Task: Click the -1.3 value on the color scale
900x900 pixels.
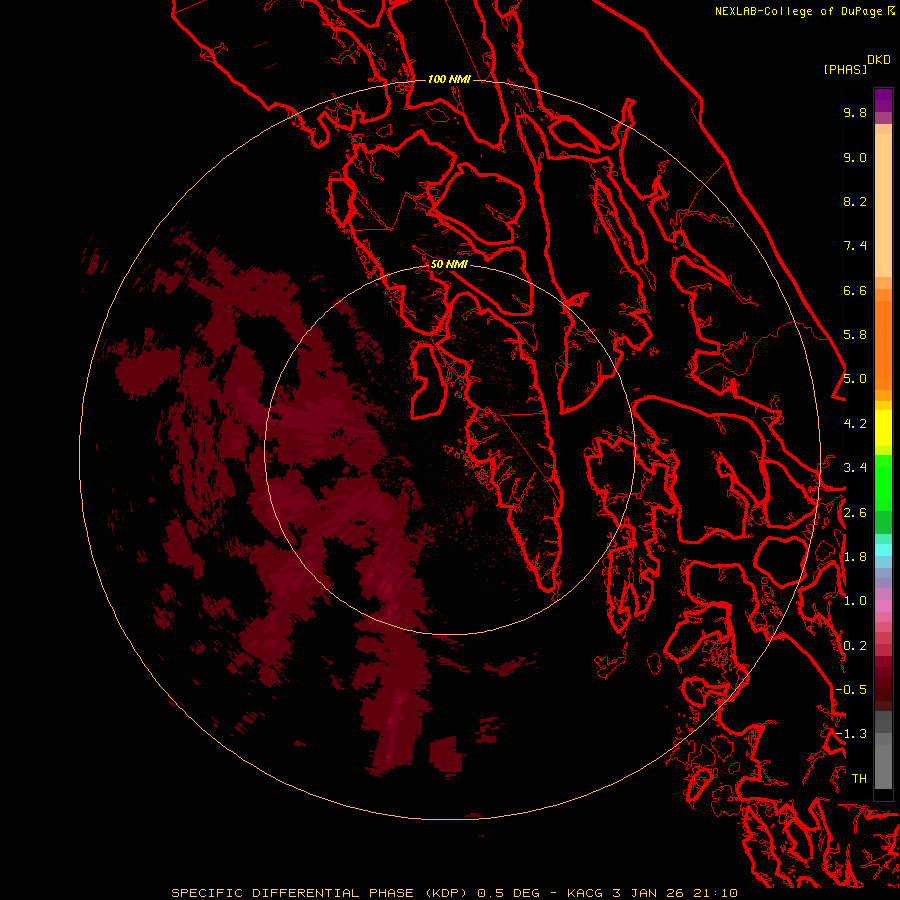Action: [851, 734]
